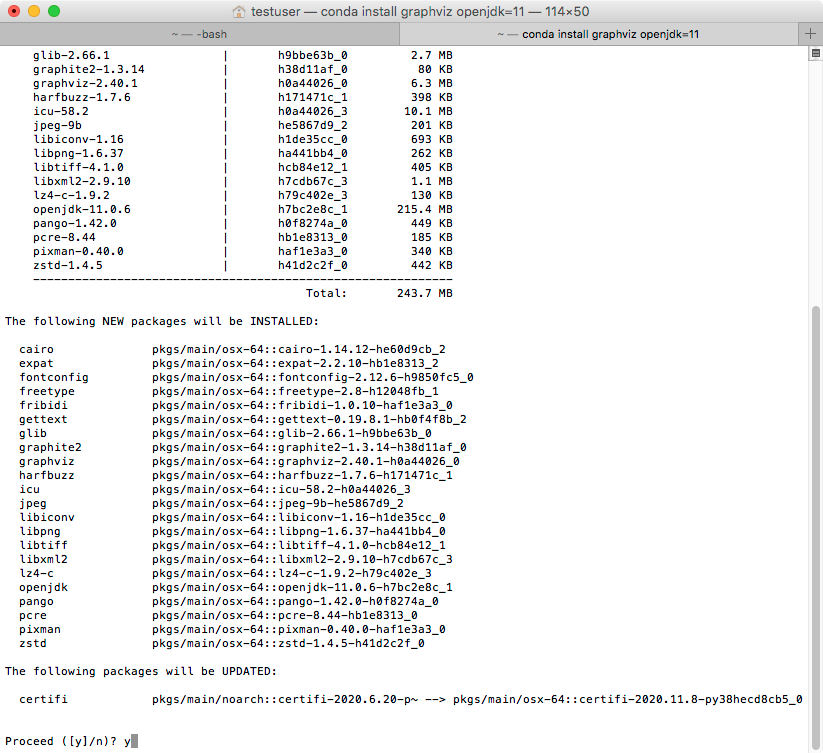Click the scroll marker icon at top right
Image resolution: width=823 pixels, height=753 pixels.
click(x=816, y=53)
